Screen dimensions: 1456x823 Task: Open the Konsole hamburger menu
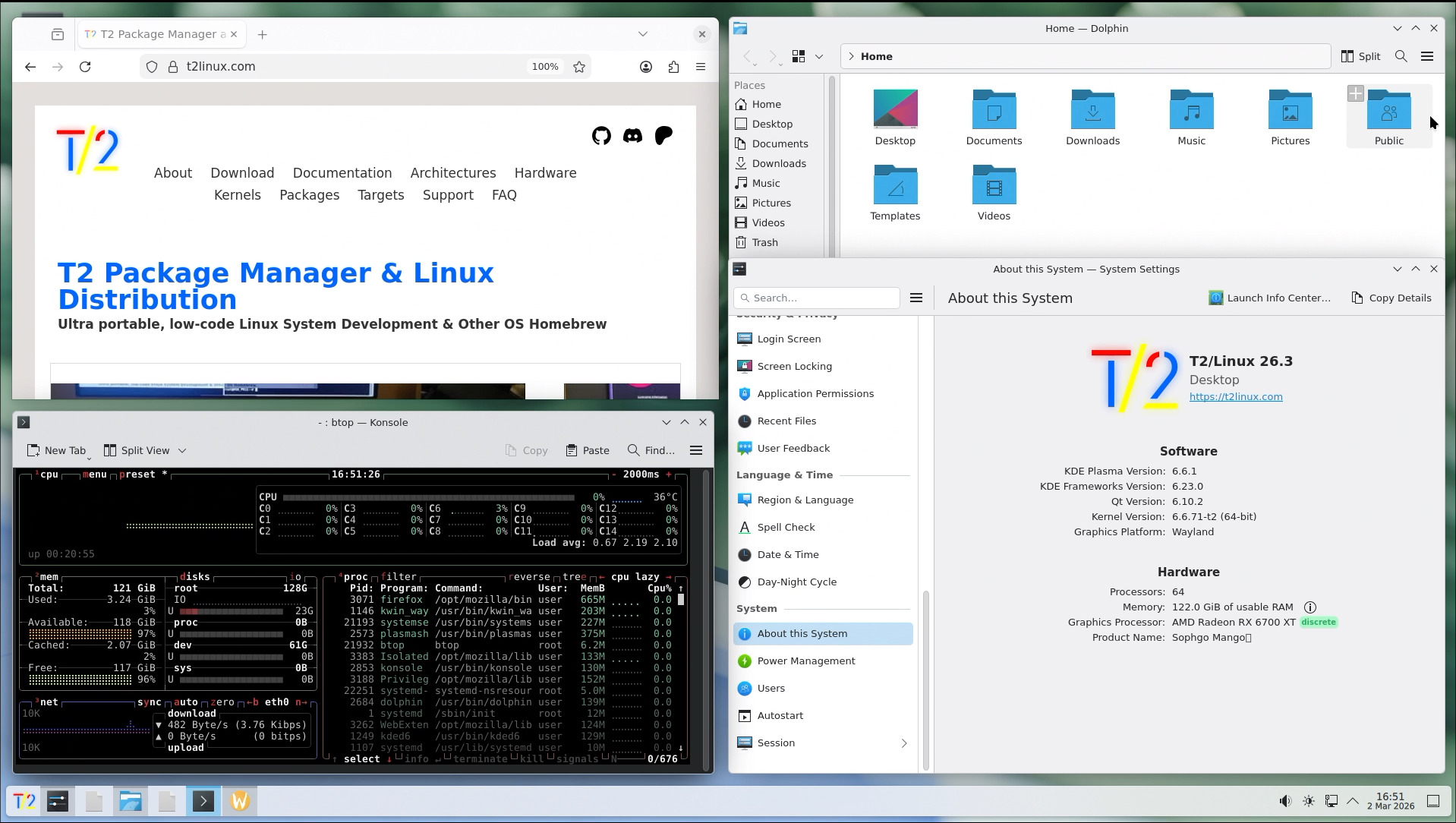click(x=695, y=450)
